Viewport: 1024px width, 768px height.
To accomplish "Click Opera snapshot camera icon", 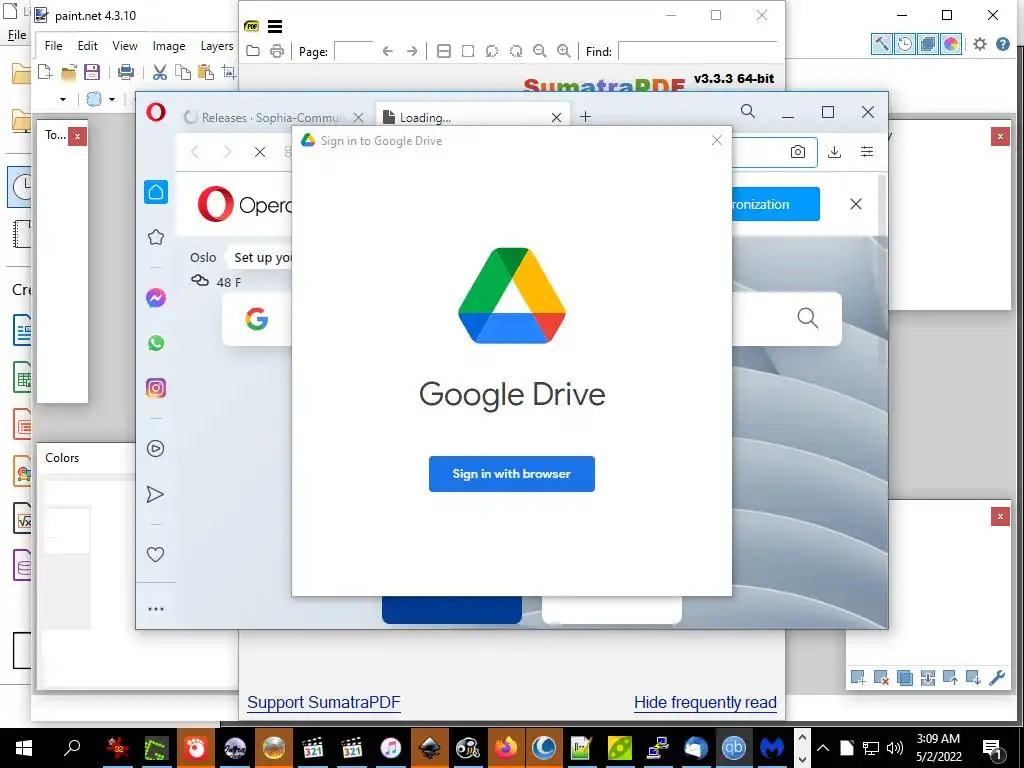I will coord(797,152).
